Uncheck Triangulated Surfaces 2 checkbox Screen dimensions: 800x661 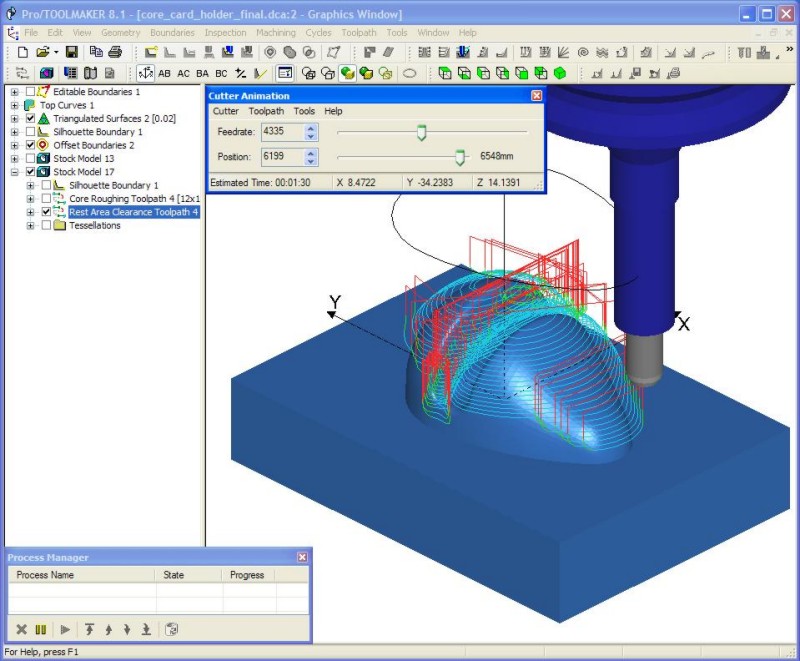click(x=31, y=118)
